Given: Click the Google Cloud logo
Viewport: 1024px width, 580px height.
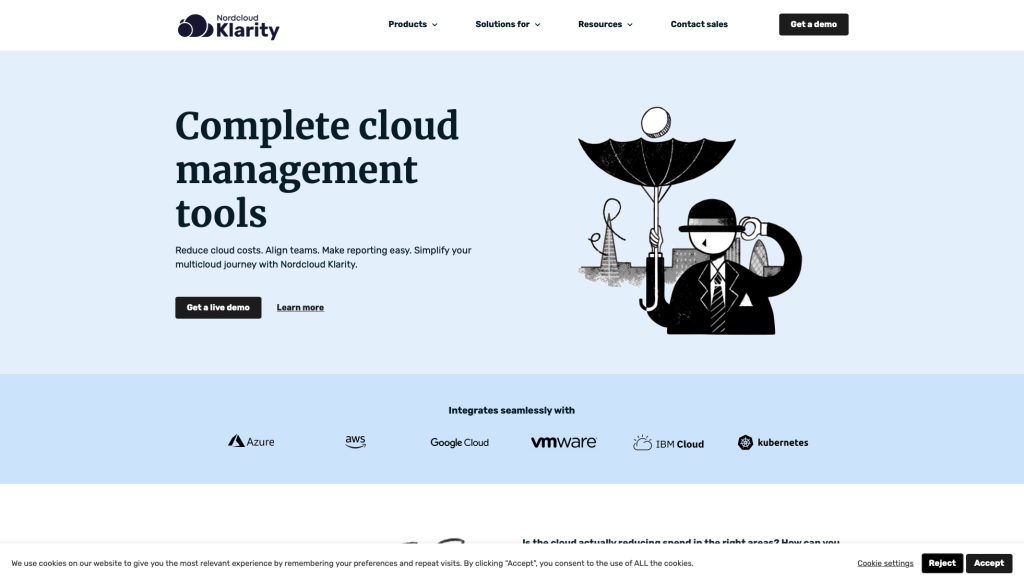Looking at the screenshot, I should (x=459, y=442).
